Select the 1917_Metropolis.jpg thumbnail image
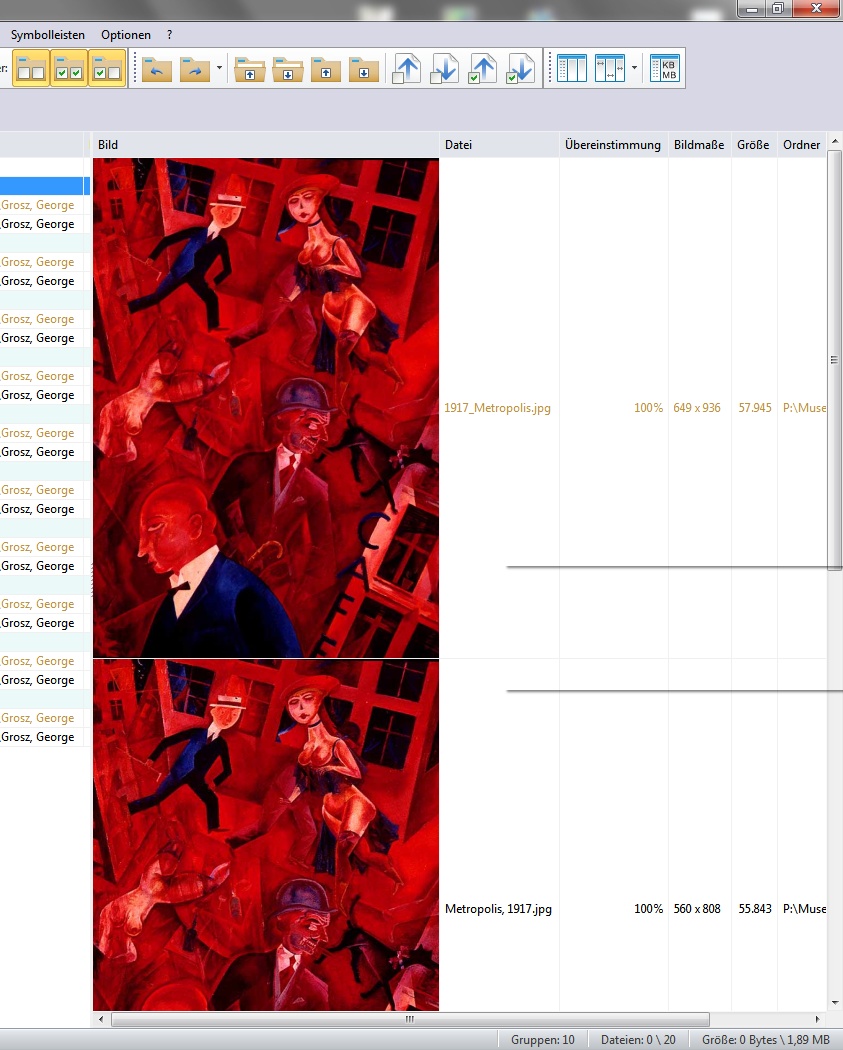Image resolution: width=843 pixels, height=1050 pixels. [x=266, y=408]
